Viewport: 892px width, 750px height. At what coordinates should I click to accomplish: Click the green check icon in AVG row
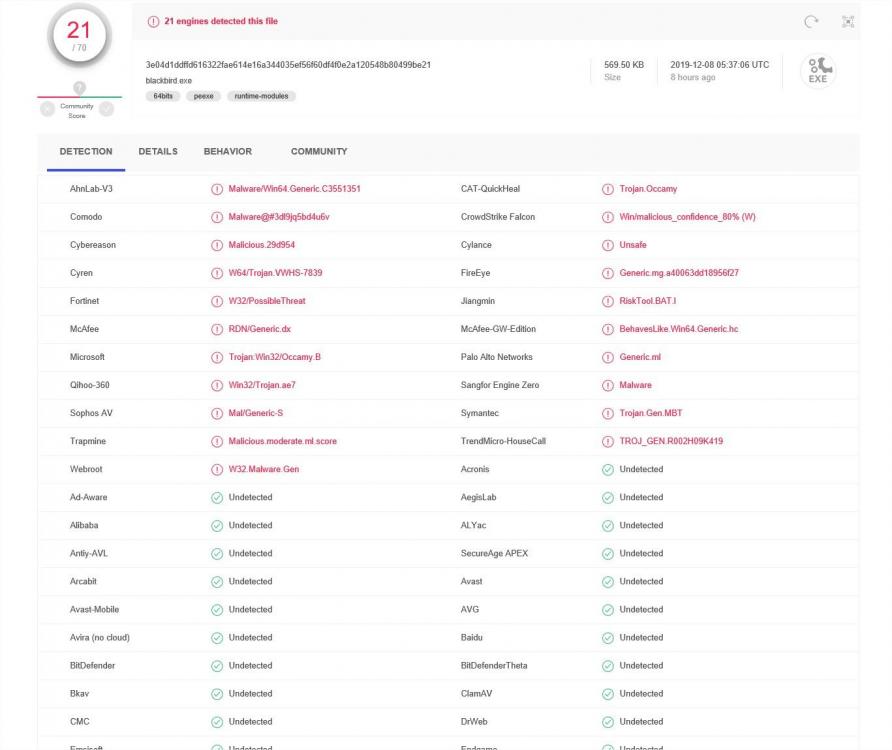coord(608,610)
